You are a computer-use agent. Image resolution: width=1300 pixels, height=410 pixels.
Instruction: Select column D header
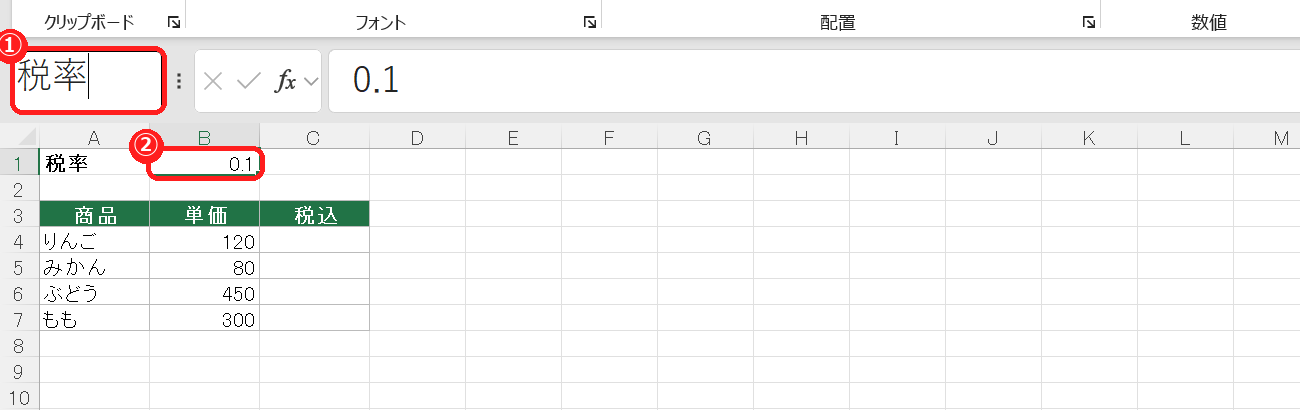[x=417, y=138]
